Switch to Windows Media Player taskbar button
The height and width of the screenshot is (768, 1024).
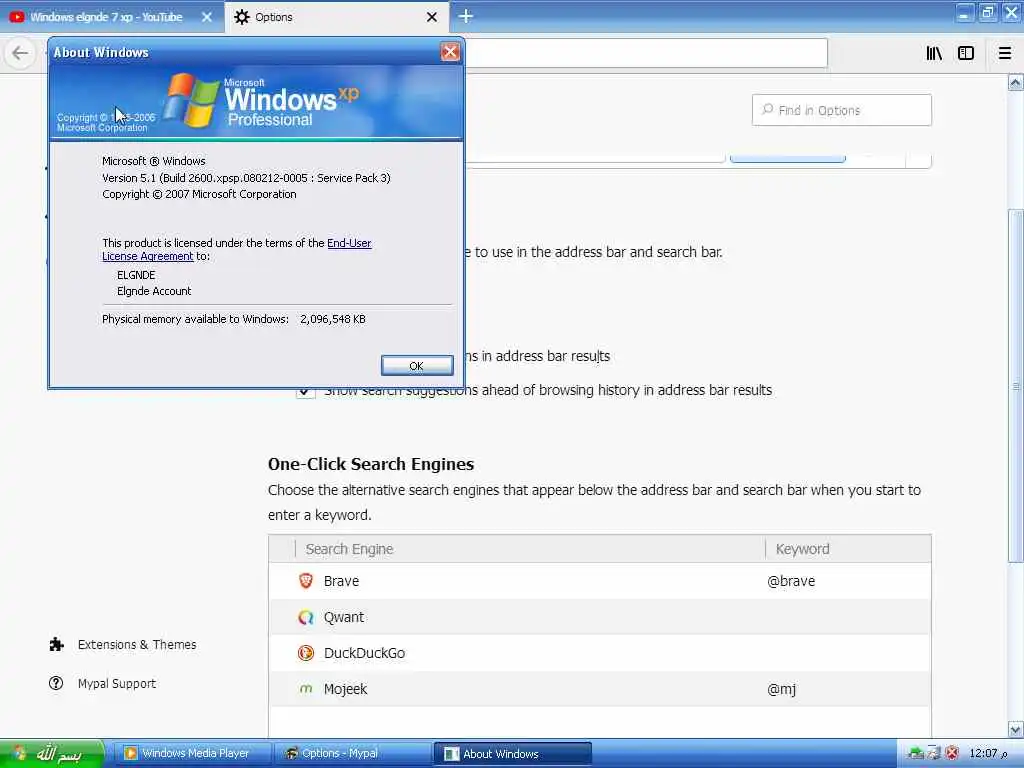(193, 754)
